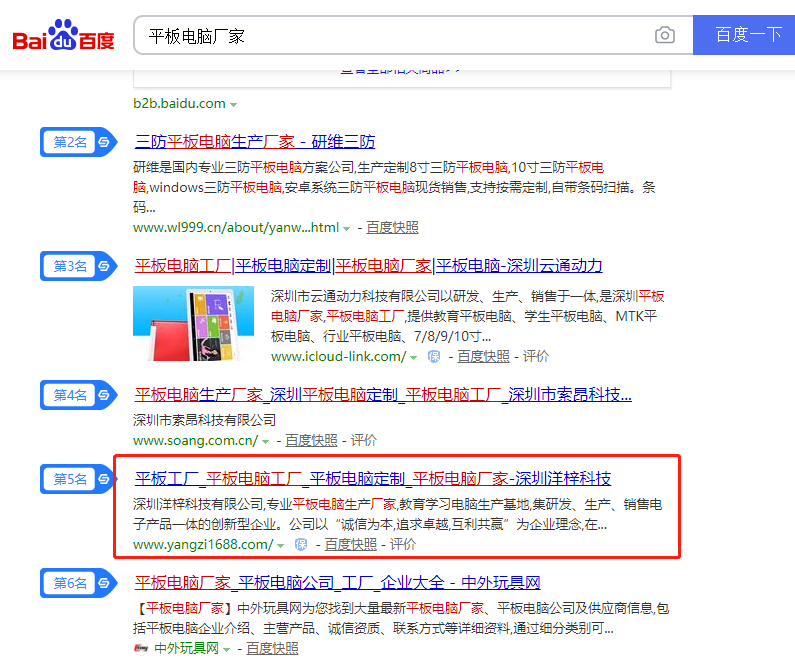Viewport: 795px width, 663px height.
Task: Expand dropdown arrow beside www.icloud-link.com
Action: click(413, 357)
